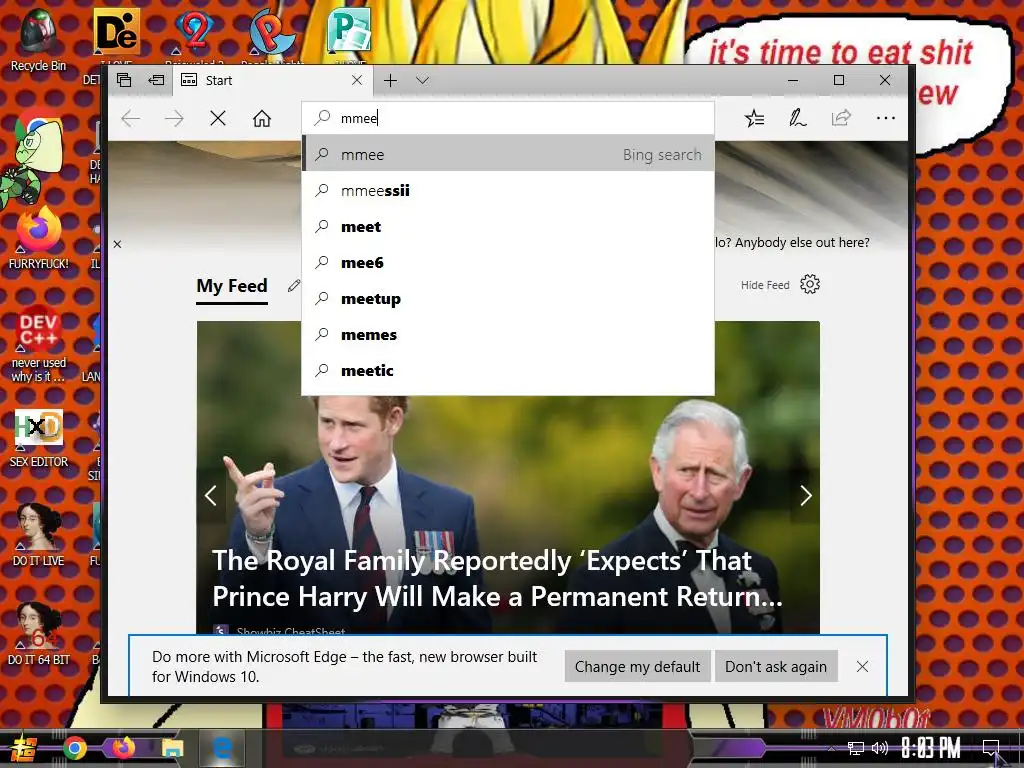The height and width of the screenshot is (768, 1024).
Task: Open the DO IT 64 BIT desktop shortcut
Action: 39,634
